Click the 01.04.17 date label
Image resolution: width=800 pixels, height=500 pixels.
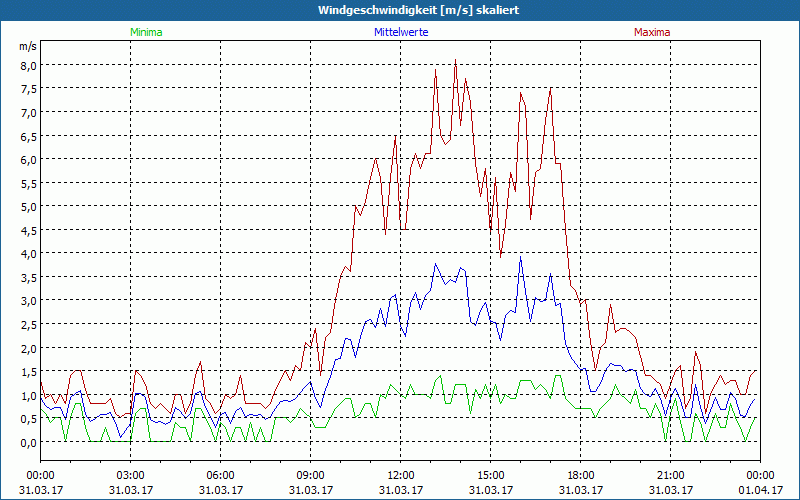(x=760, y=490)
